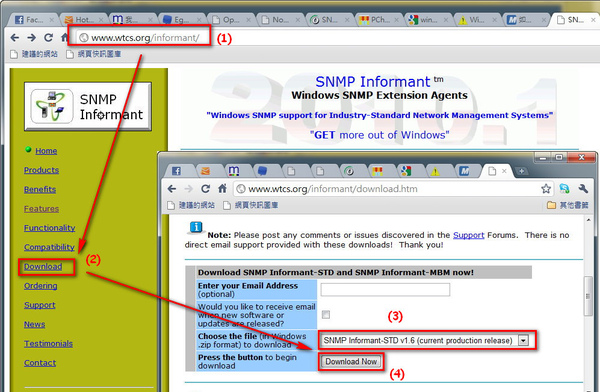Open the Support Forums link in the note
This screenshot has height=392, width=600.
click(468, 235)
